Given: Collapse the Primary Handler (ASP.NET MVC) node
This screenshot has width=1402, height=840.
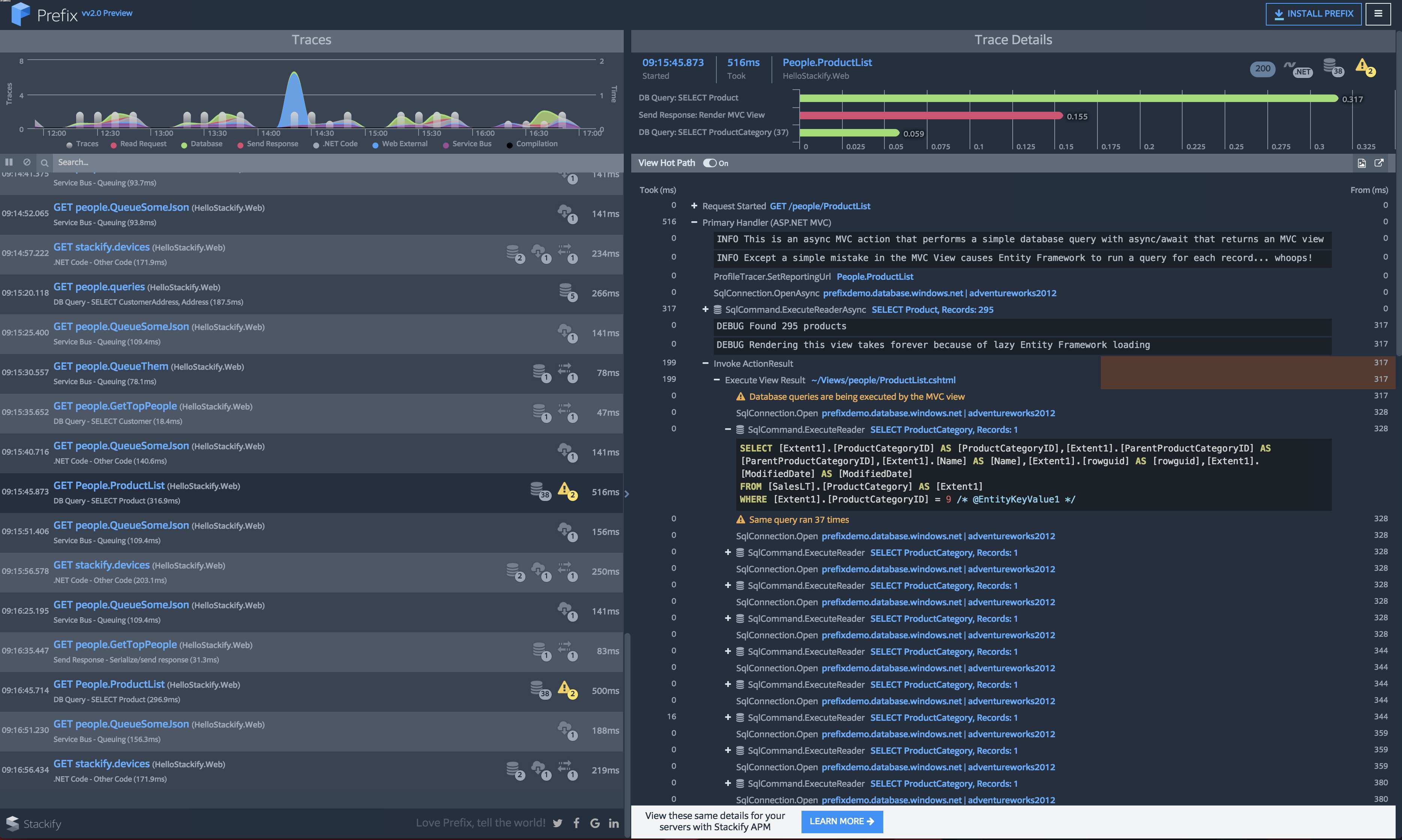Looking at the screenshot, I should tap(694, 222).
